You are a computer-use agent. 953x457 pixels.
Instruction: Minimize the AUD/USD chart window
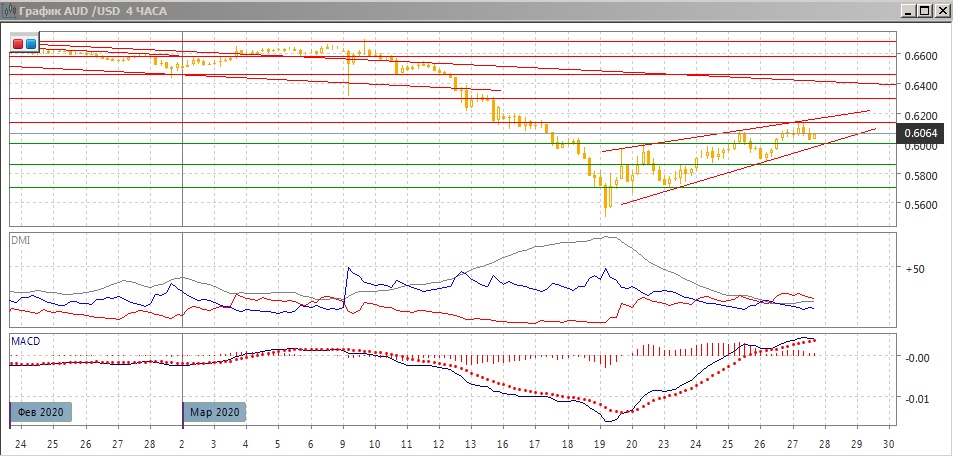point(909,11)
